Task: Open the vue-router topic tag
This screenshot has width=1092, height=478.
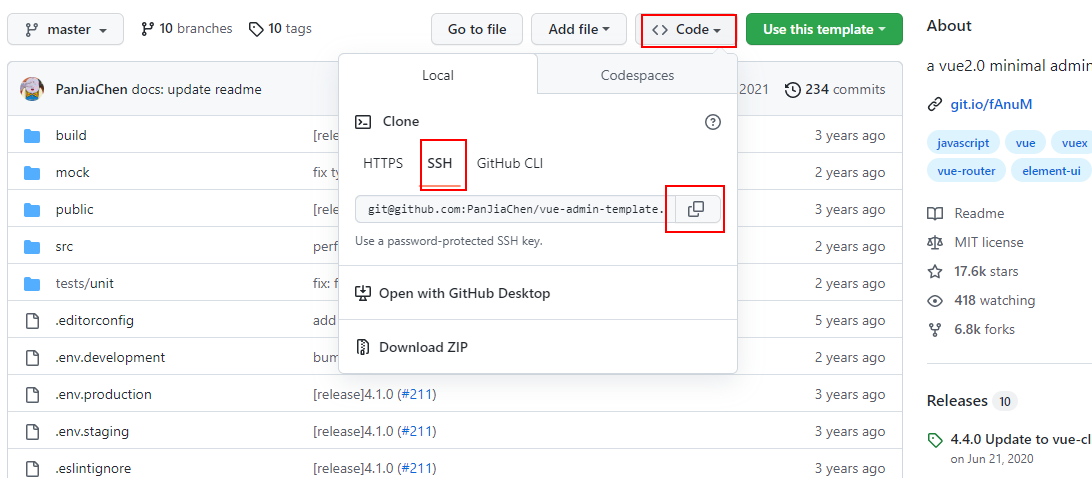Action: click(966, 171)
